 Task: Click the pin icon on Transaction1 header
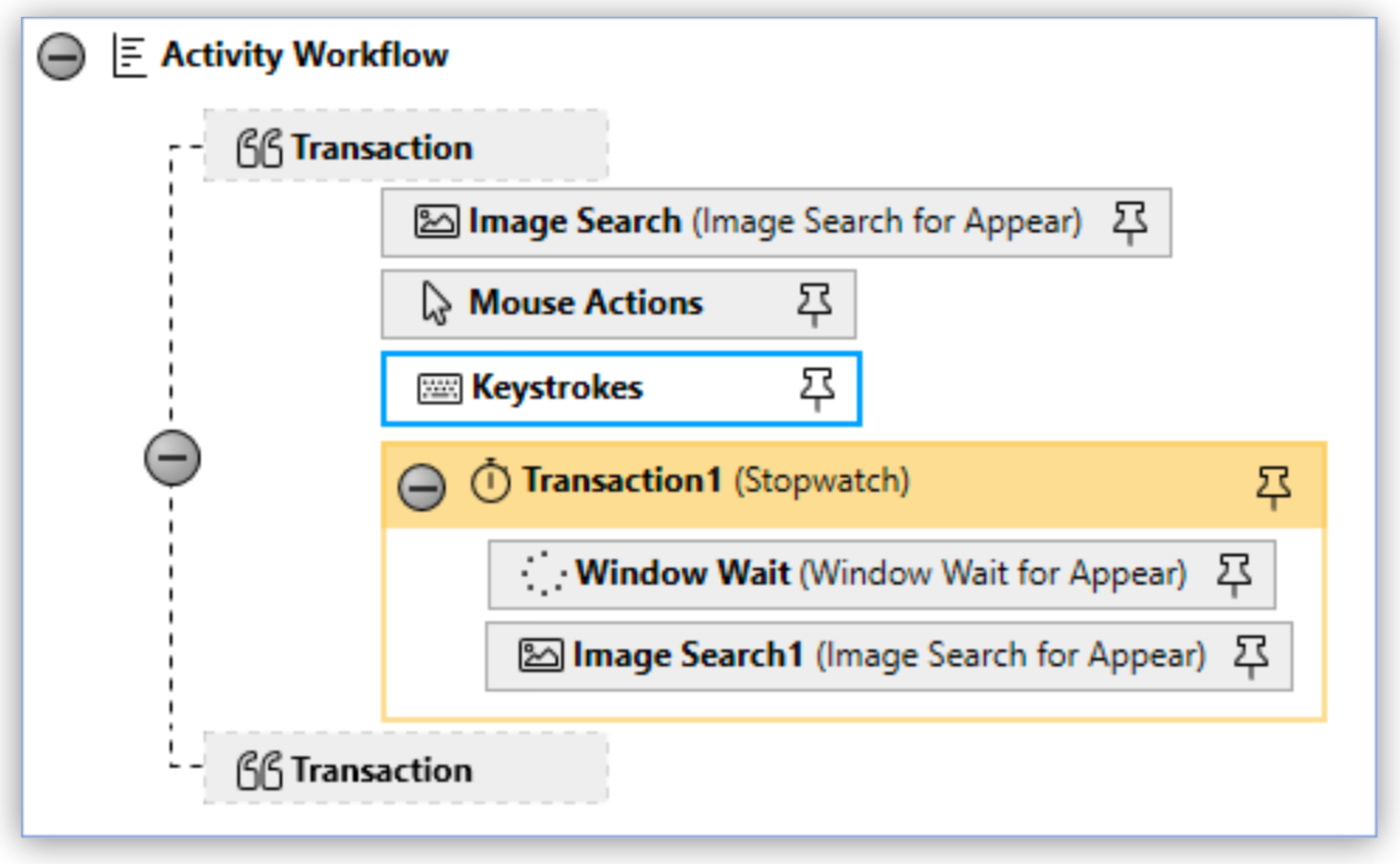coord(1275,485)
